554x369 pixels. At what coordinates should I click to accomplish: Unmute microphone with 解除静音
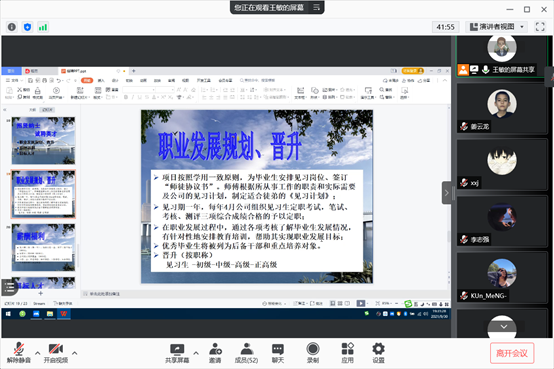click(x=19, y=353)
